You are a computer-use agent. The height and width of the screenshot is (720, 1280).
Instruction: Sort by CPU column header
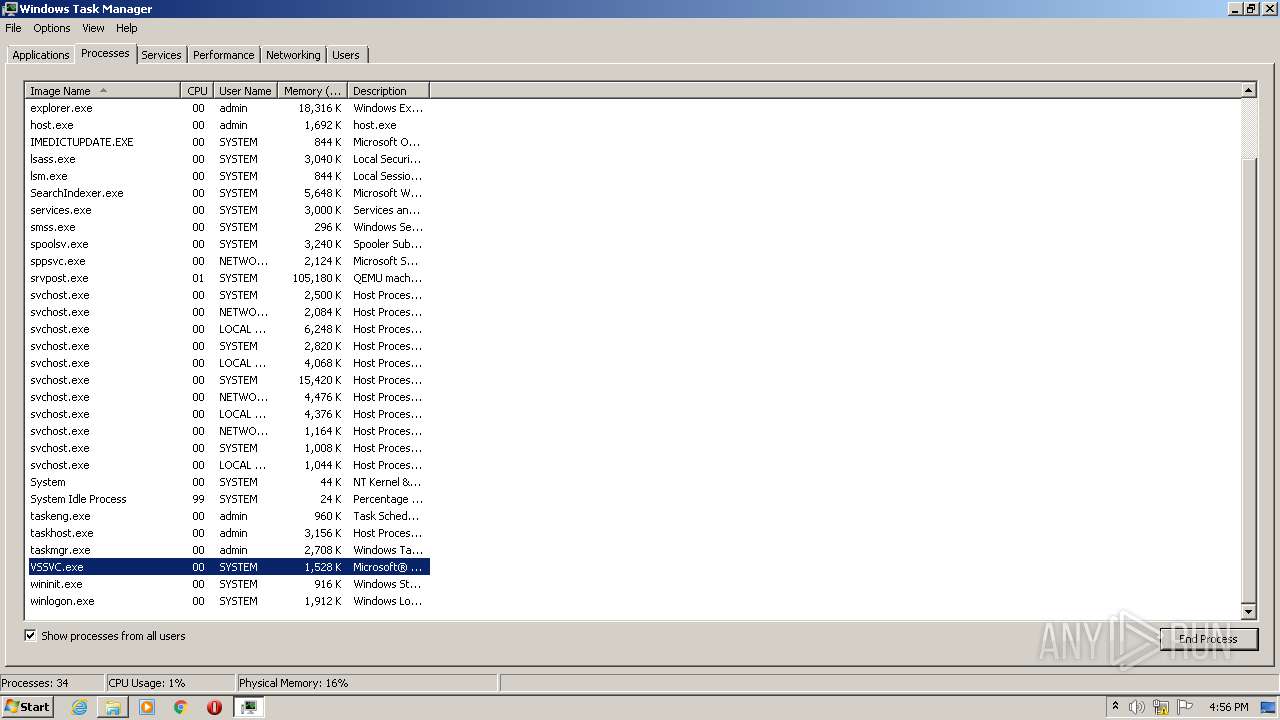tap(197, 91)
